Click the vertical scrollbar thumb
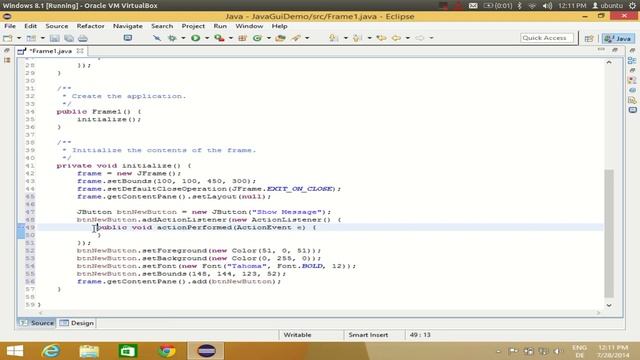 (x=609, y=233)
